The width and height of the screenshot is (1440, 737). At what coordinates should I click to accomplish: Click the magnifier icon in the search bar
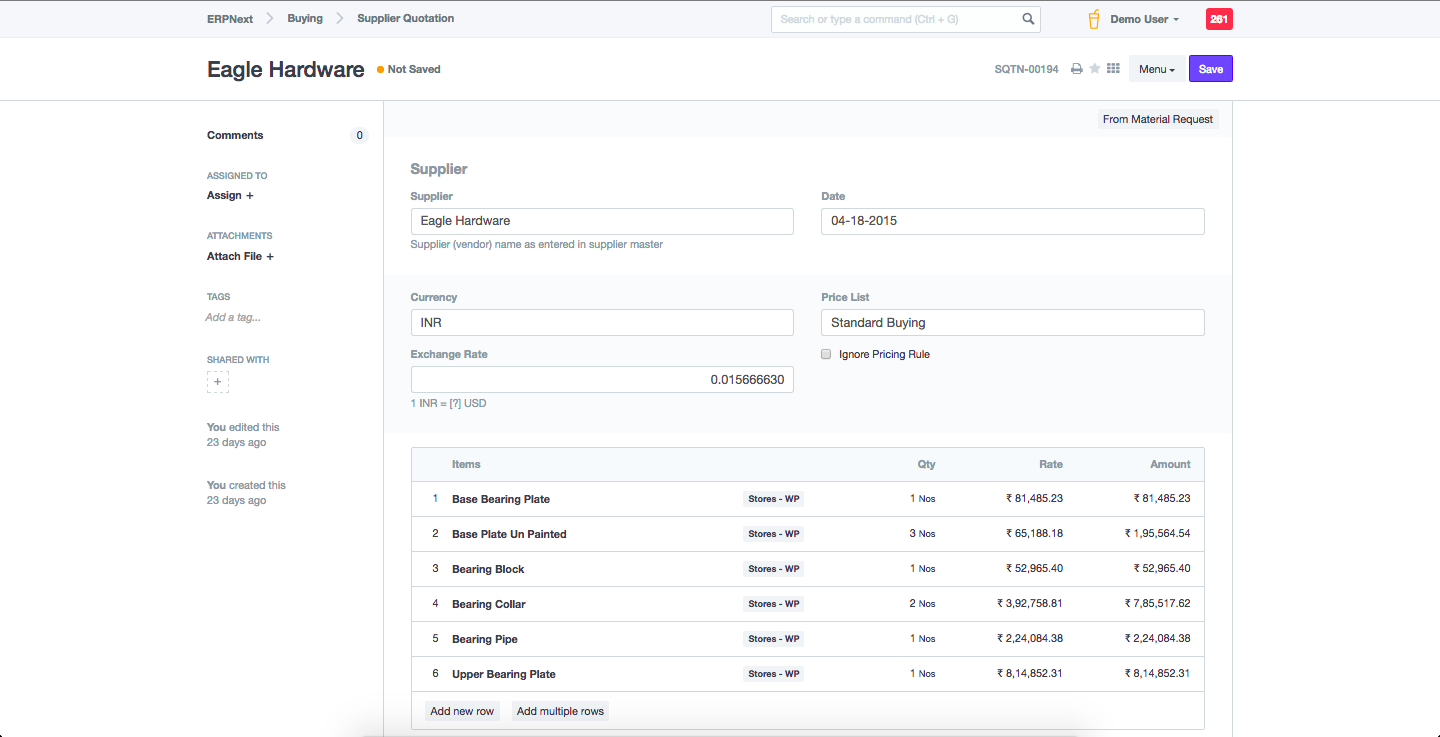1028,19
